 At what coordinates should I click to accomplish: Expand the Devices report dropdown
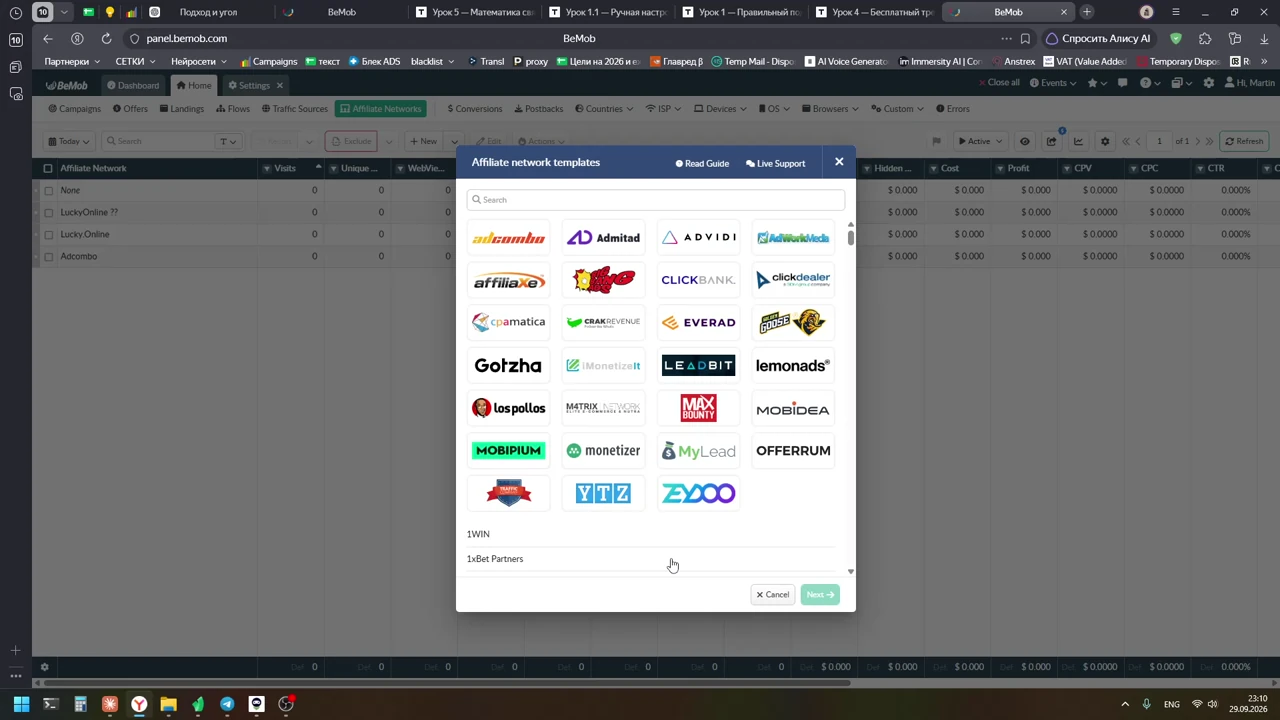[x=721, y=109]
